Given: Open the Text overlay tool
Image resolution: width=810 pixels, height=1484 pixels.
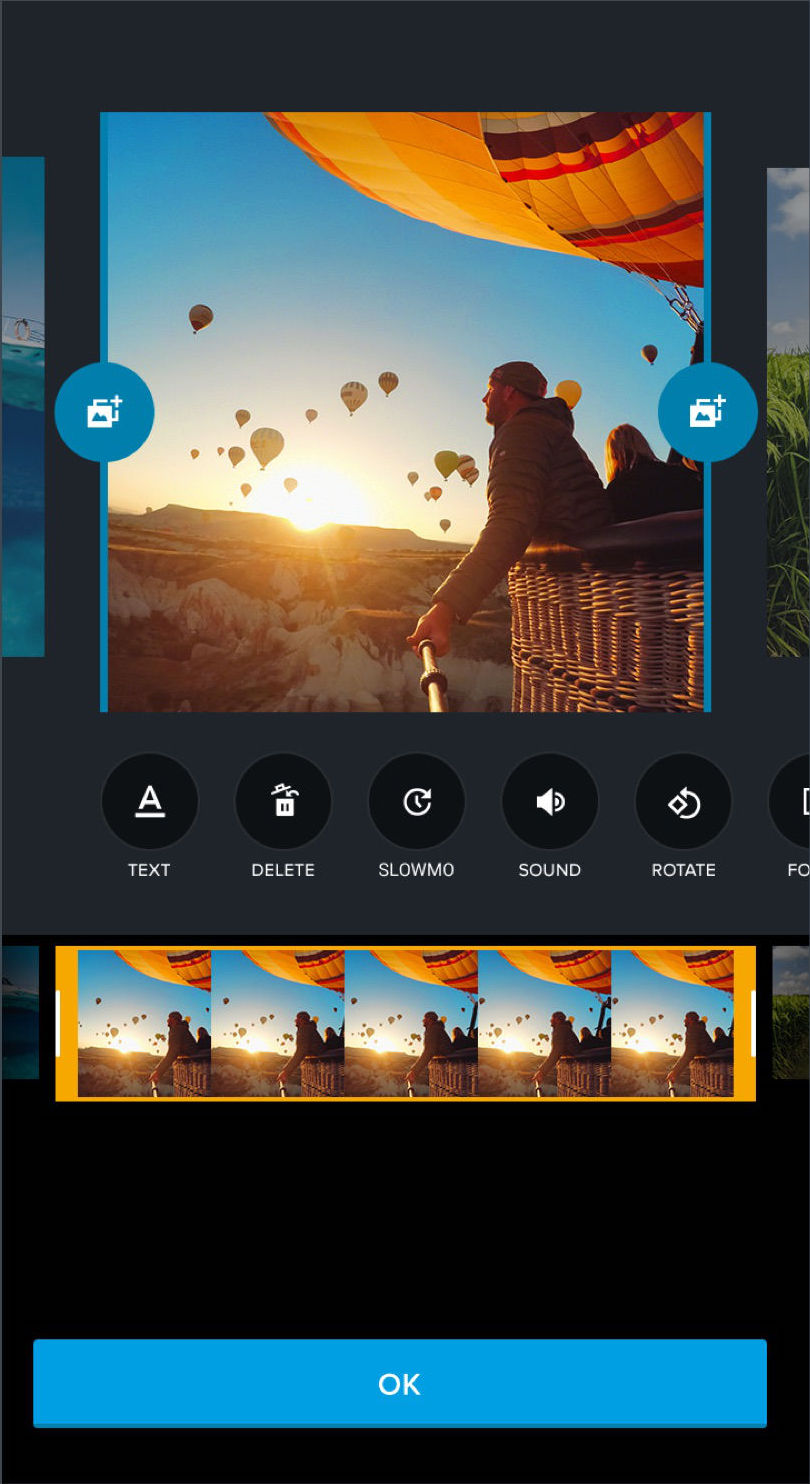Looking at the screenshot, I should (149, 802).
